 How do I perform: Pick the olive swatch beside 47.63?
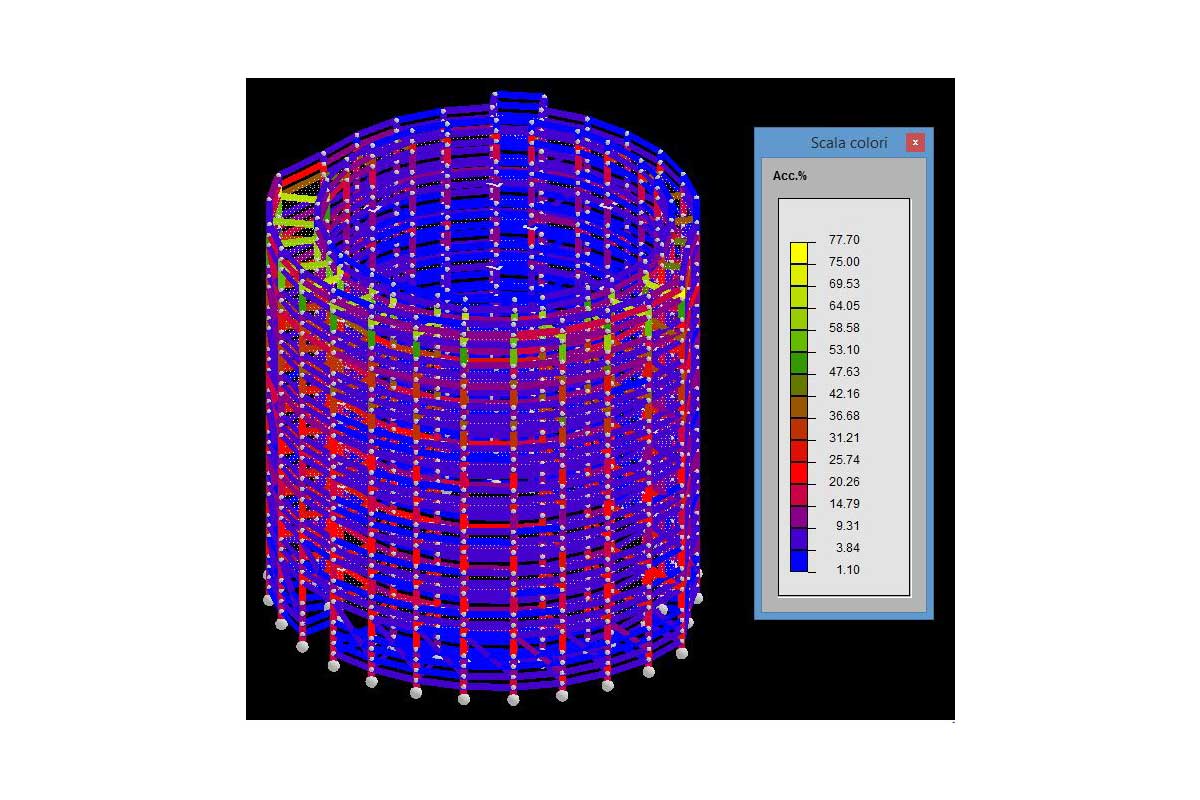pos(798,383)
